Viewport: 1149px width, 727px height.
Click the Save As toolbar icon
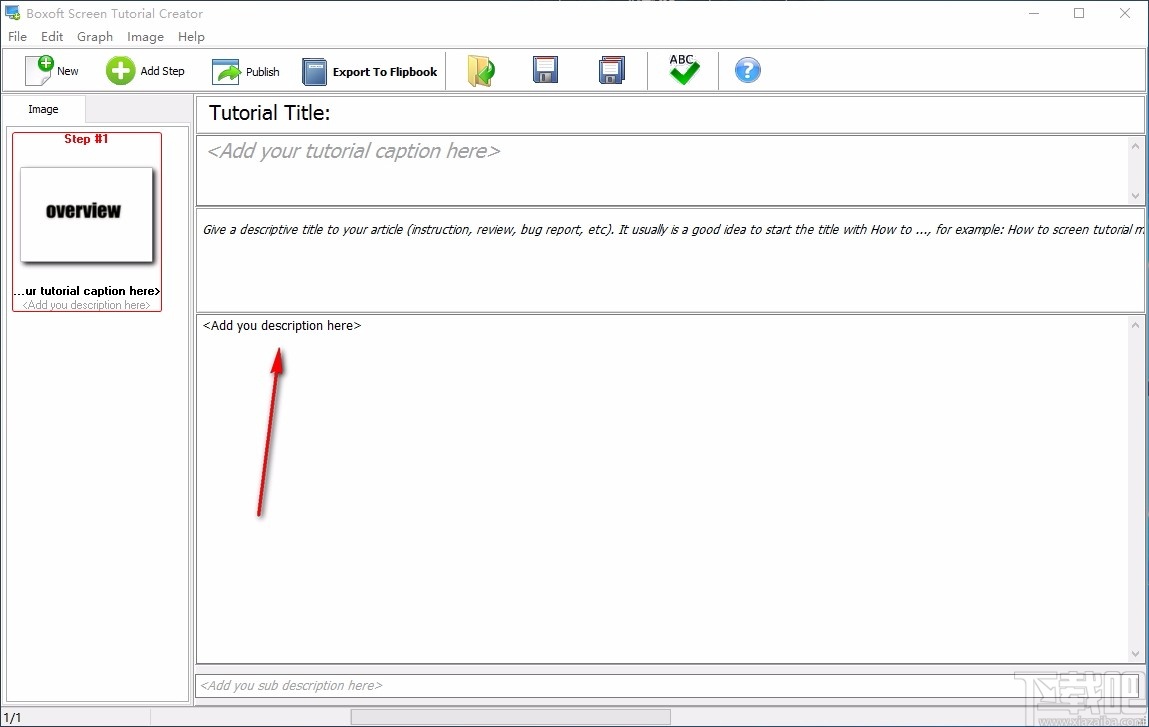click(x=611, y=70)
